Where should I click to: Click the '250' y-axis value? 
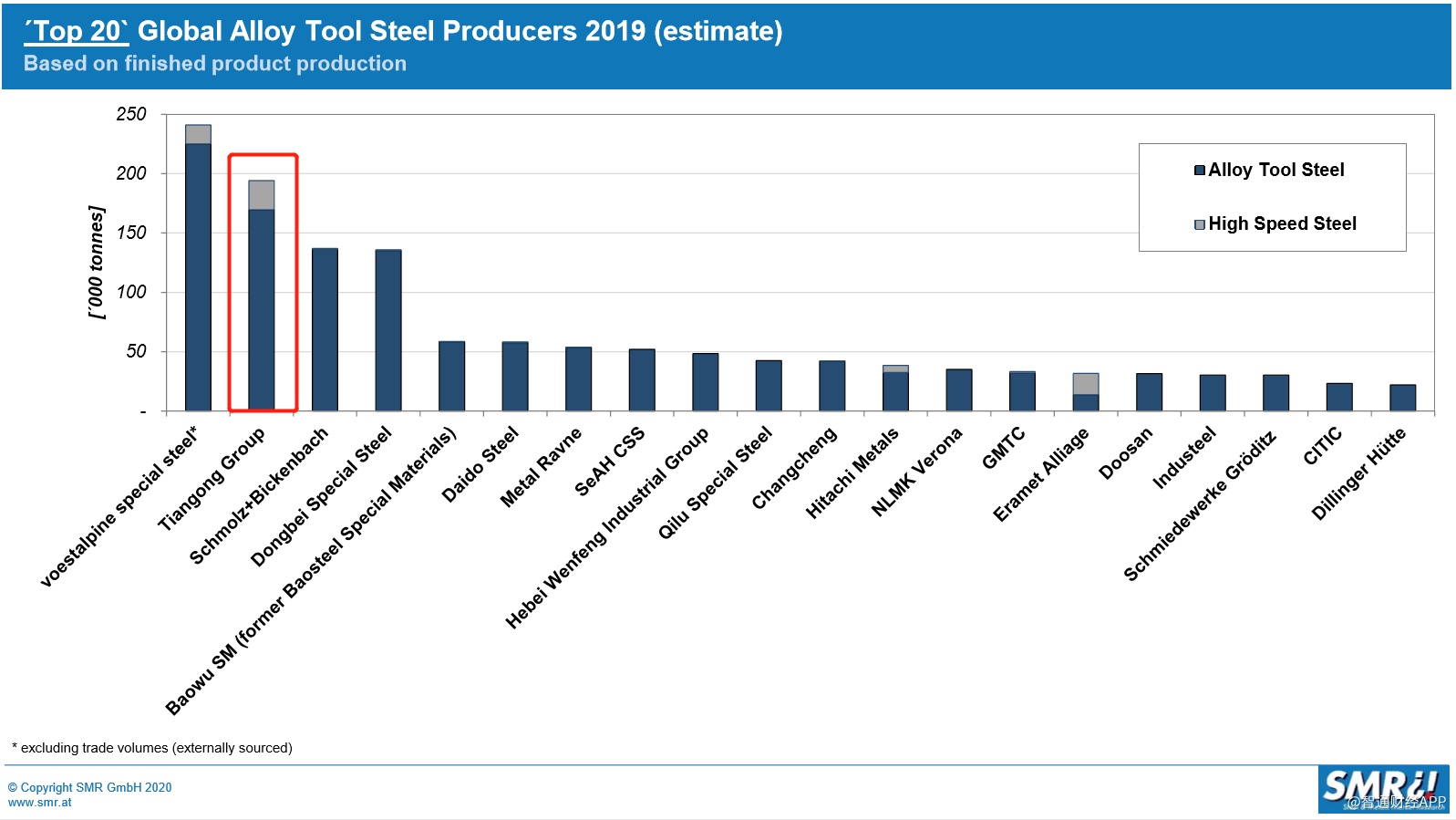point(131,114)
